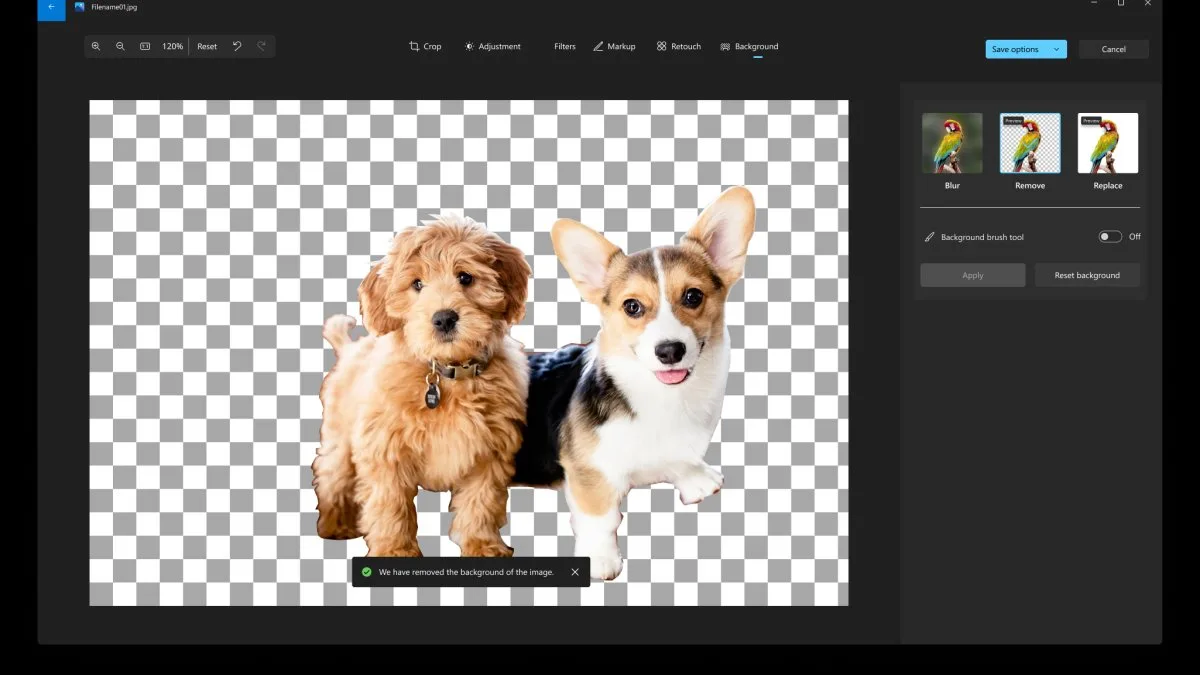
Task: Switch to the Filters tab
Action: point(565,47)
